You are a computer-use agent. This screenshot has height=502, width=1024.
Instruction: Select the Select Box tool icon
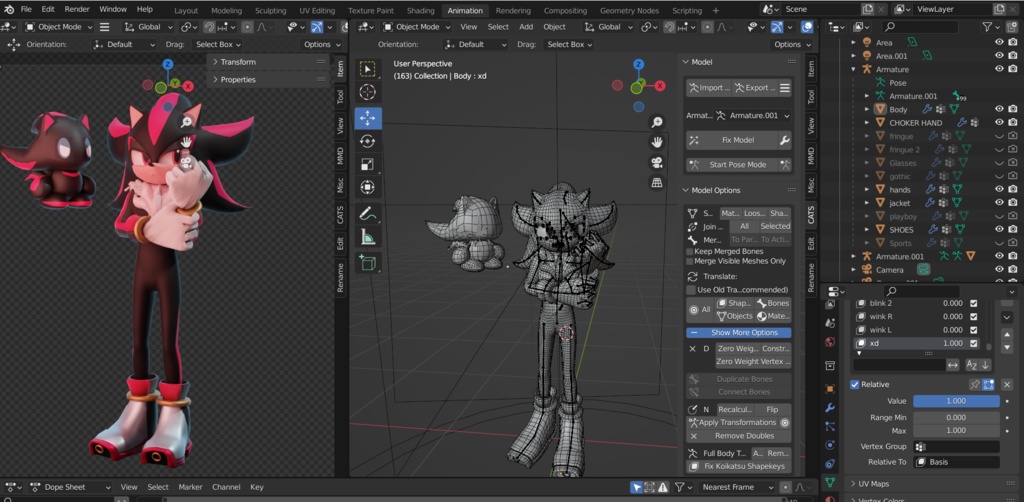click(368, 69)
